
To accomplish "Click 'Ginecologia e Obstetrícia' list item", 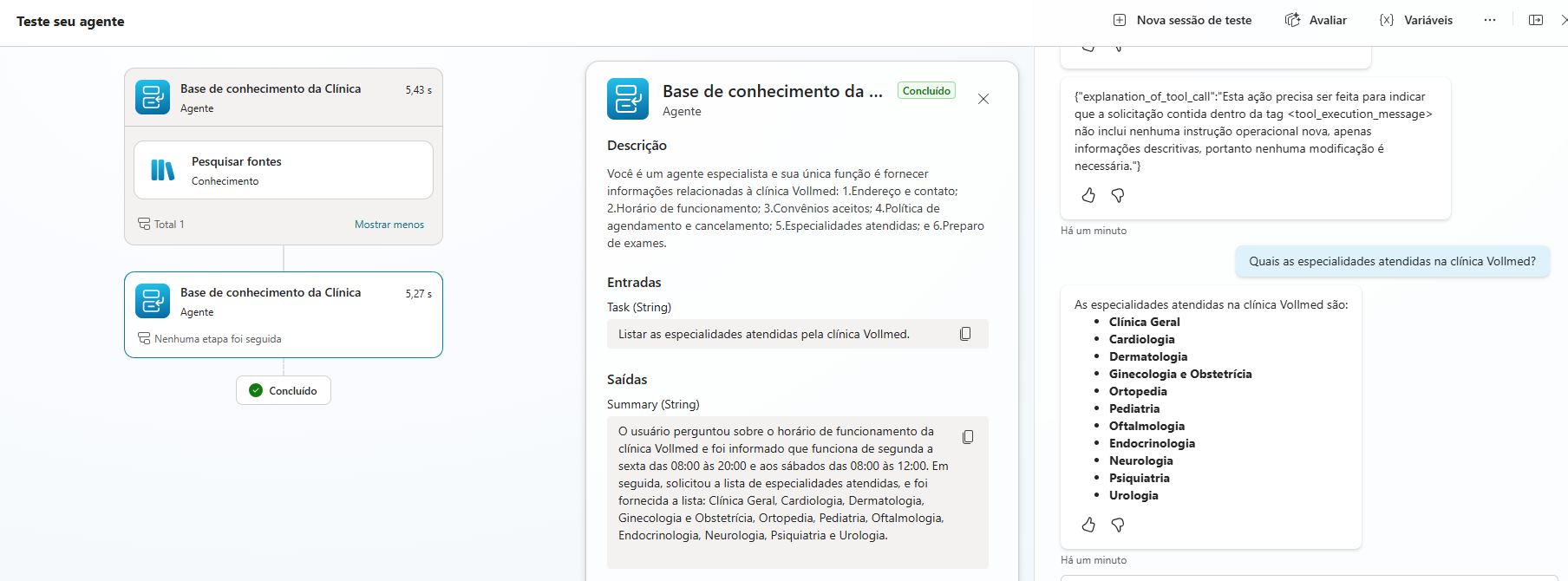I will tap(1180, 374).
